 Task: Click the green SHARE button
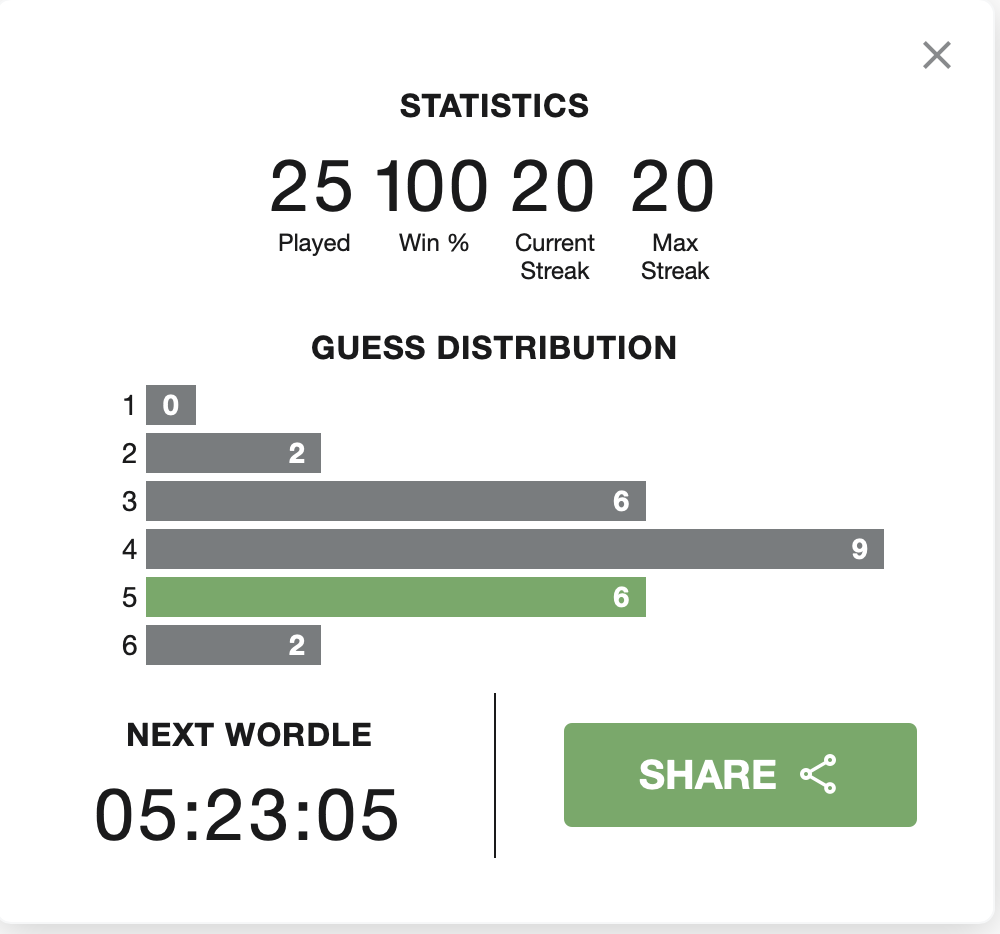[740, 775]
